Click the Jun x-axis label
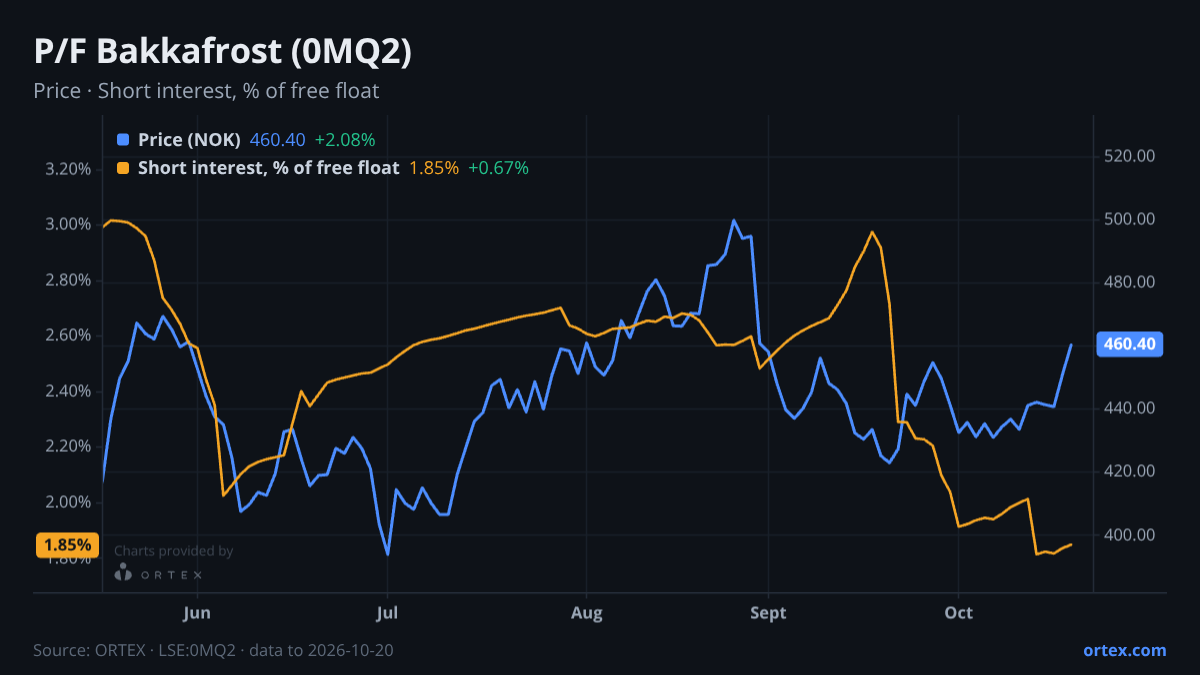The image size is (1200, 675). [x=198, y=613]
